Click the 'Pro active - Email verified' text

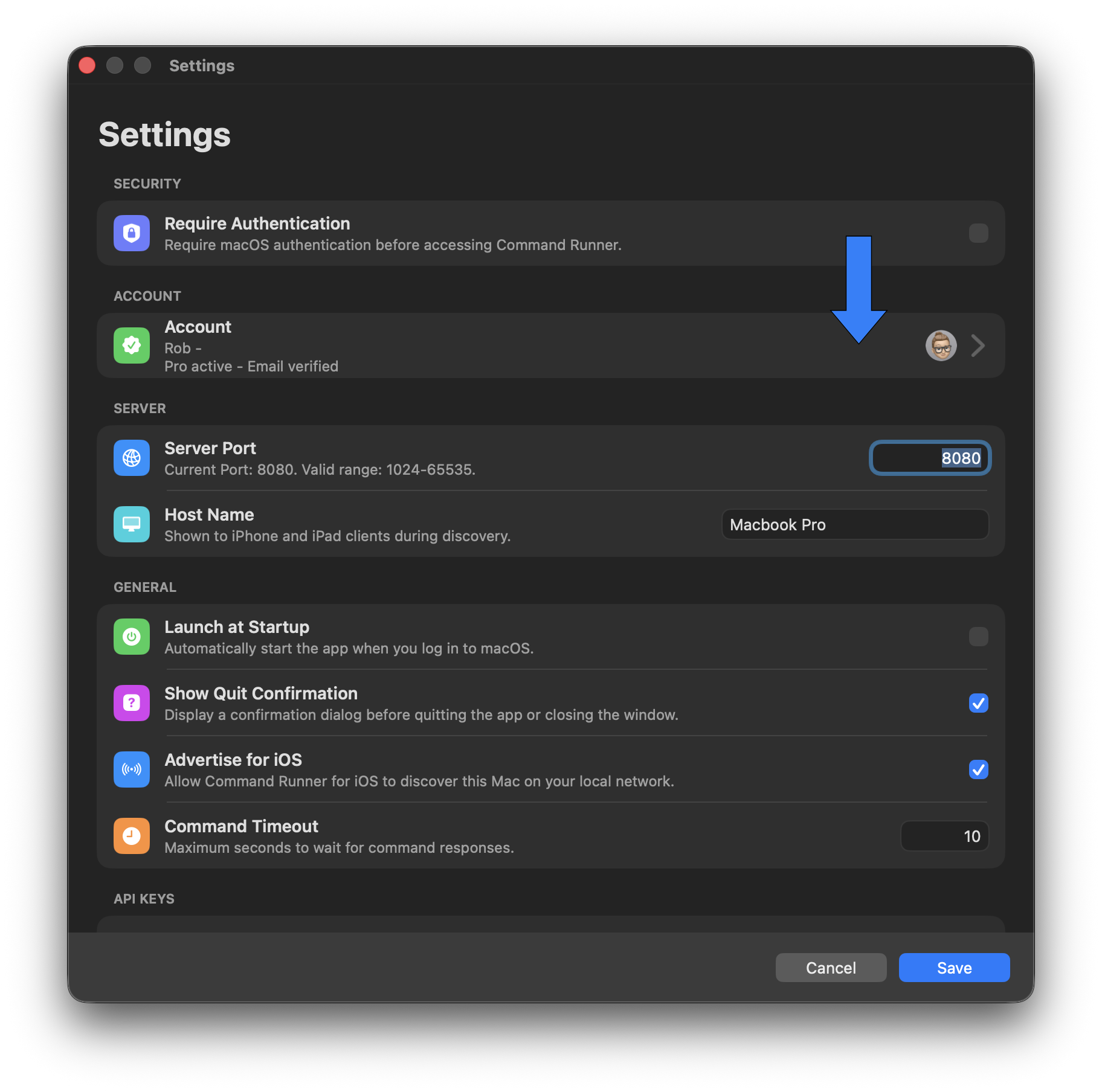pos(251,367)
